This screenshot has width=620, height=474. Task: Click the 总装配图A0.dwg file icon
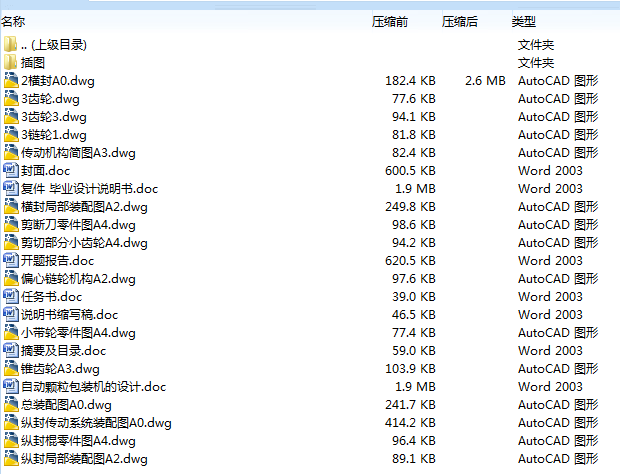pyautogui.click(x=11, y=404)
